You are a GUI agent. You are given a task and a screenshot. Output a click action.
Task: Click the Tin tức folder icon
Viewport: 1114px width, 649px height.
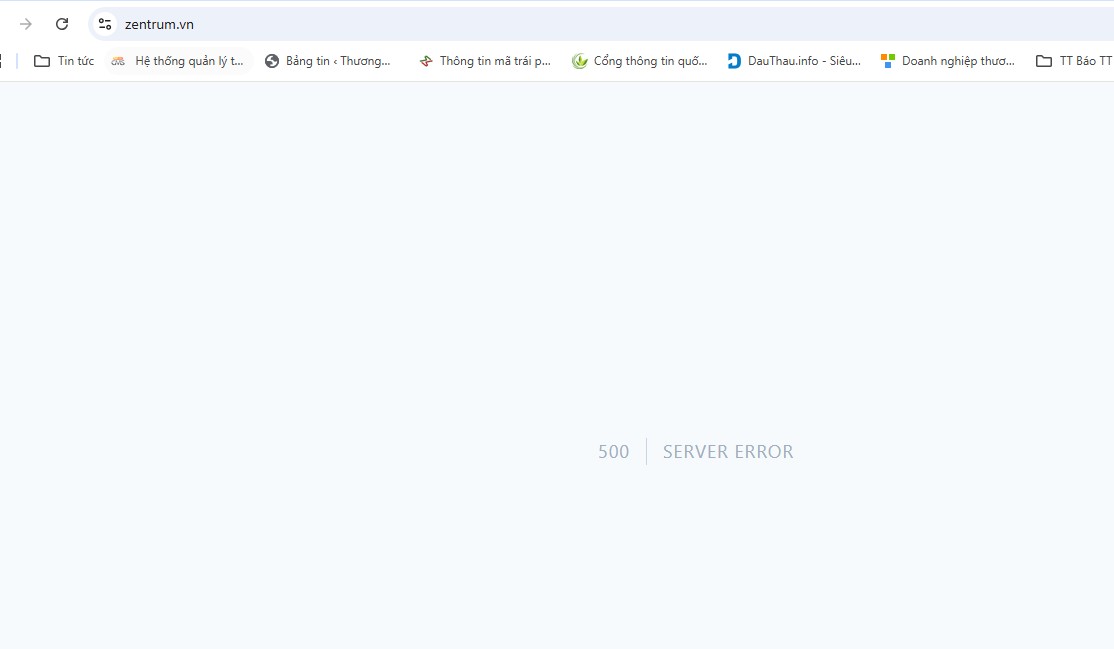42,61
